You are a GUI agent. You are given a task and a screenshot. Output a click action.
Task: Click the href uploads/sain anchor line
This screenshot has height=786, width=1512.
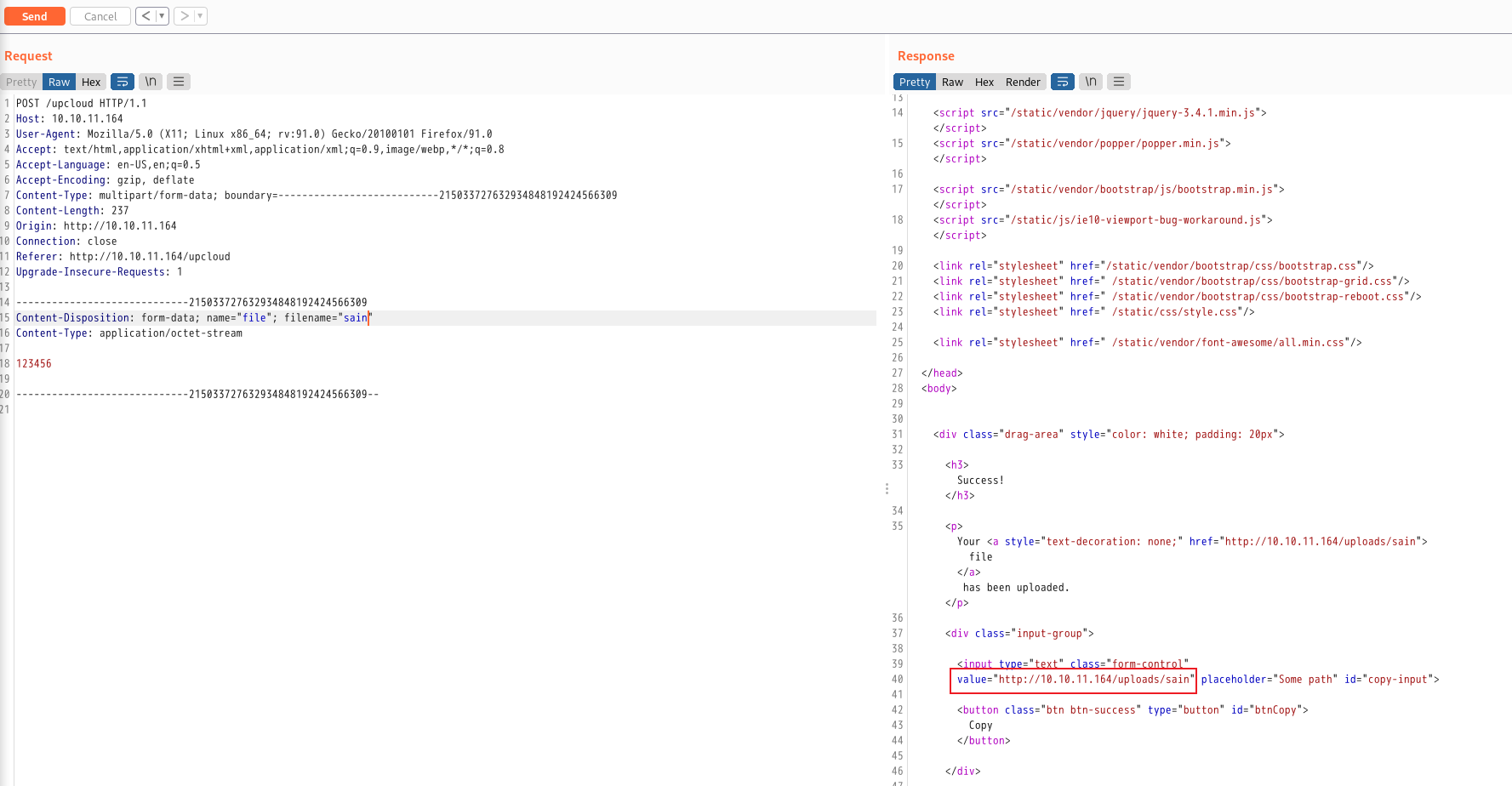pyautogui.click(x=1192, y=542)
